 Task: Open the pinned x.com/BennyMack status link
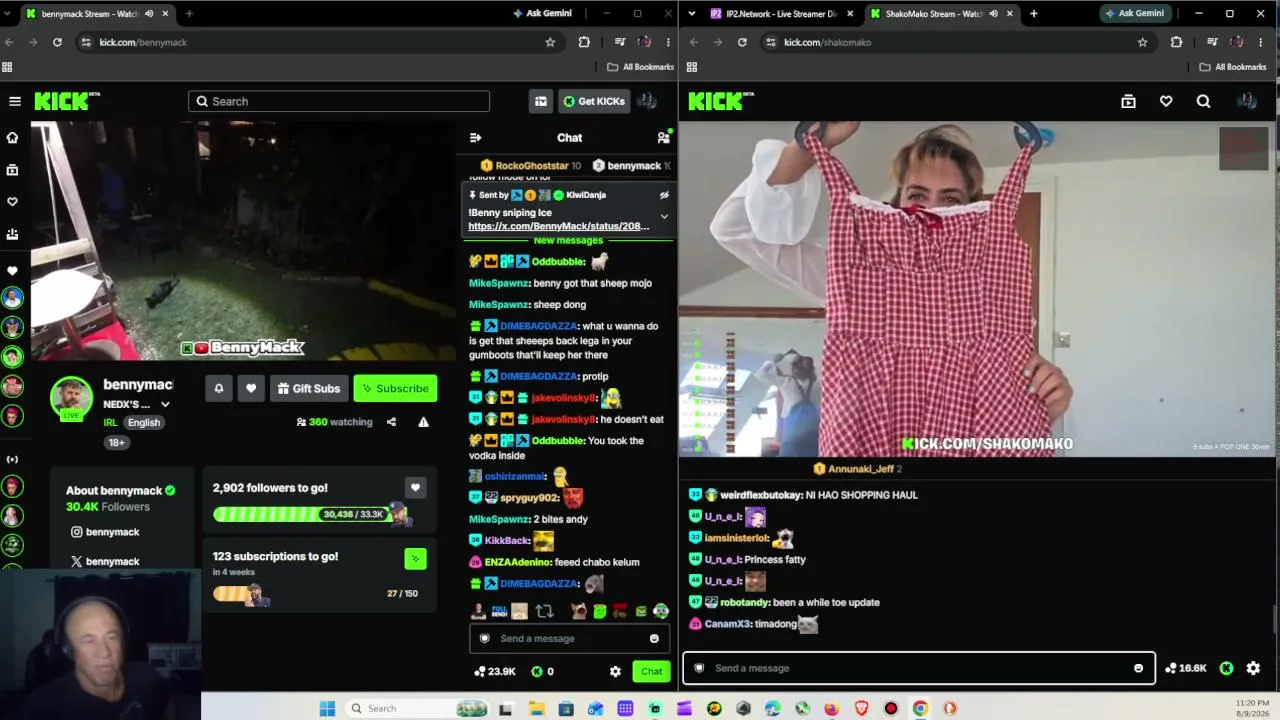(x=558, y=226)
